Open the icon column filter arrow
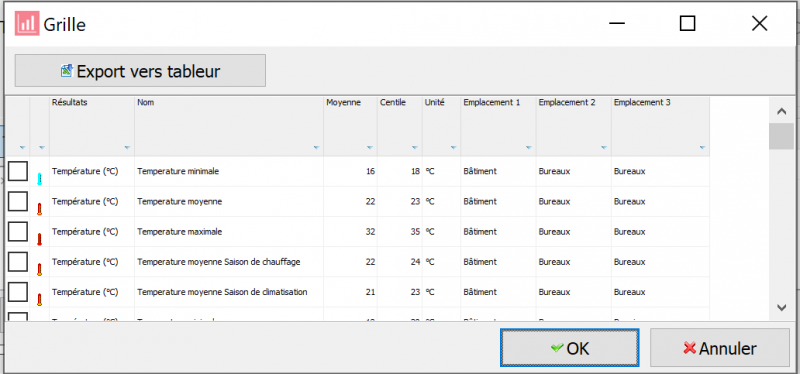Image resolution: width=800 pixels, height=374 pixels. pyautogui.click(x=42, y=148)
